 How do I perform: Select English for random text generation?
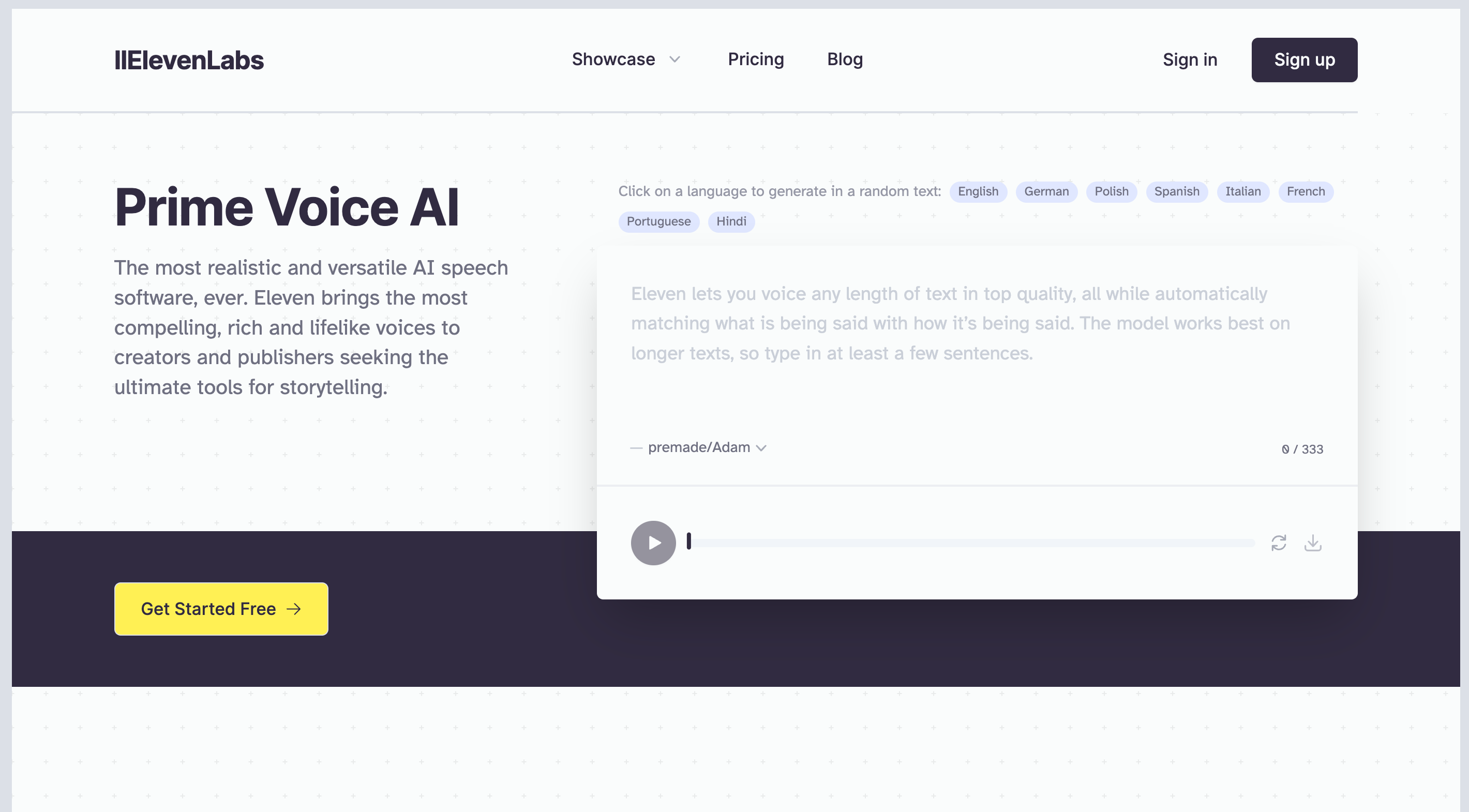point(978,191)
